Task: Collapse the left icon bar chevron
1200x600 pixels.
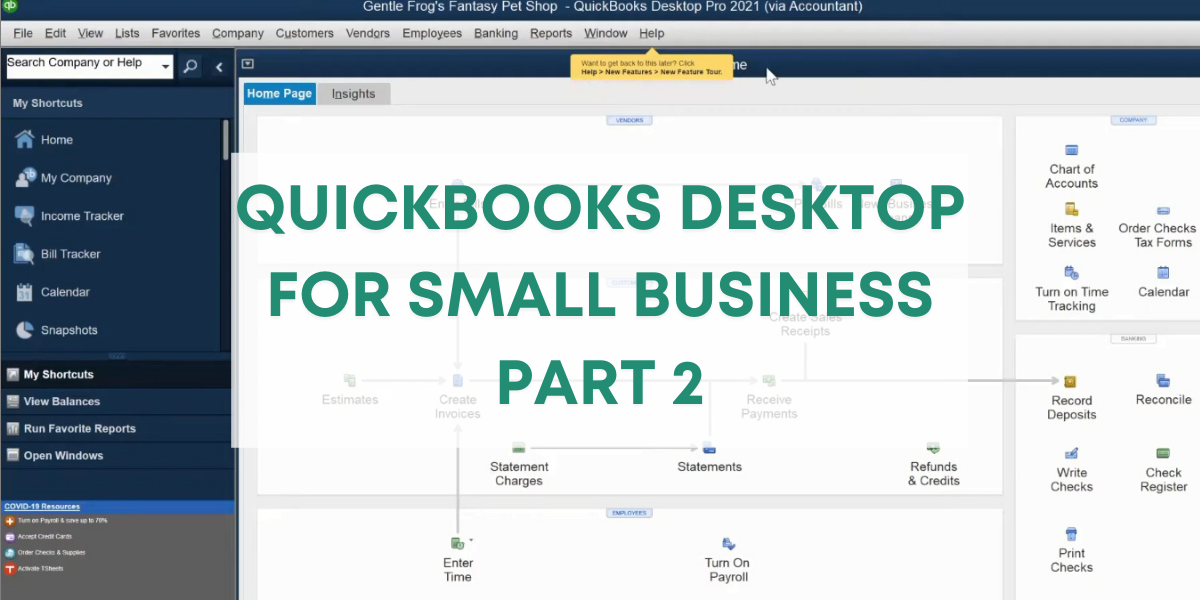Action: [219, 67]
